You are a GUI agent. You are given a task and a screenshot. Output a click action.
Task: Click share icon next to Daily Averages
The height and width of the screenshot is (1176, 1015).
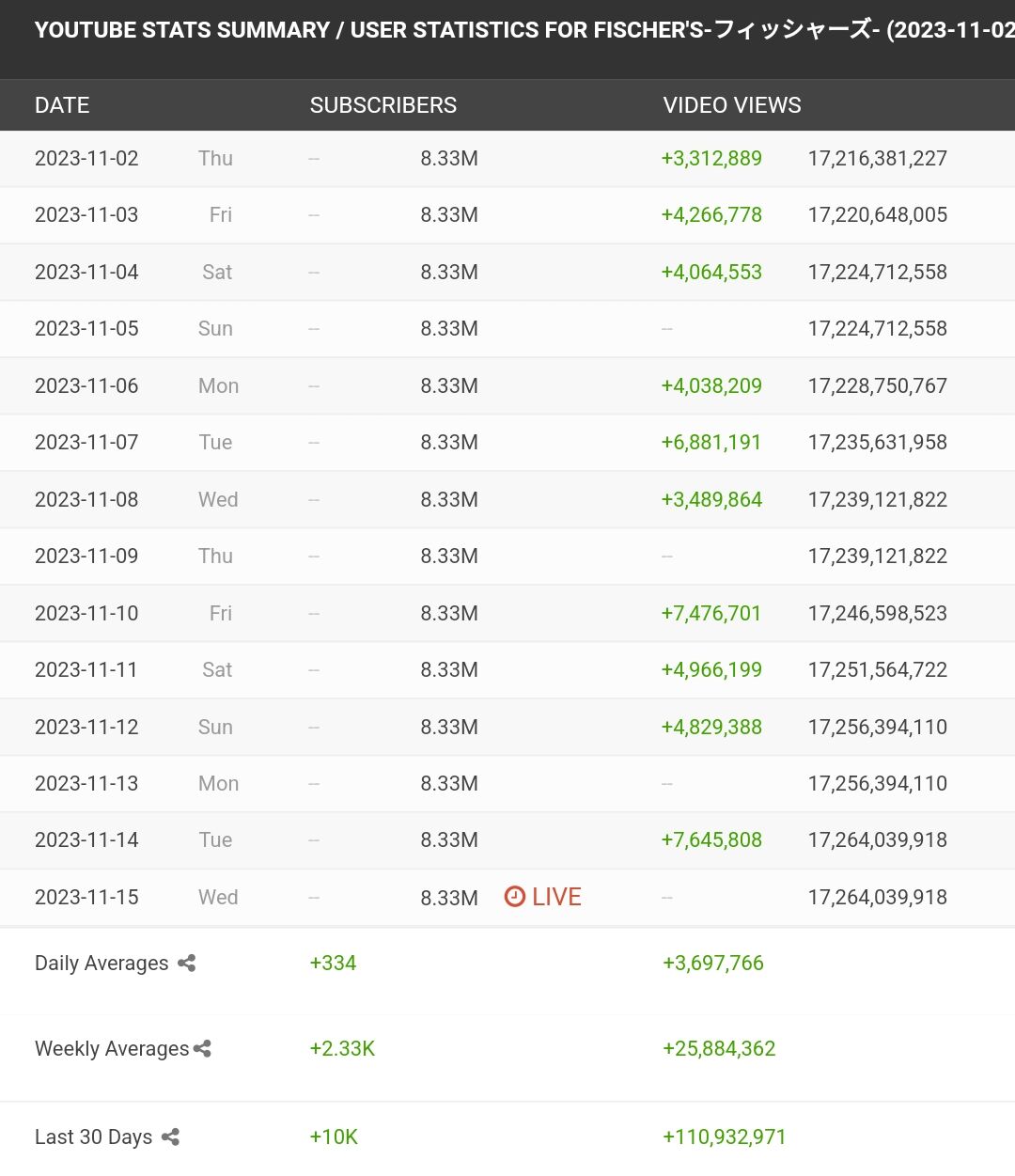click(187, 963)
